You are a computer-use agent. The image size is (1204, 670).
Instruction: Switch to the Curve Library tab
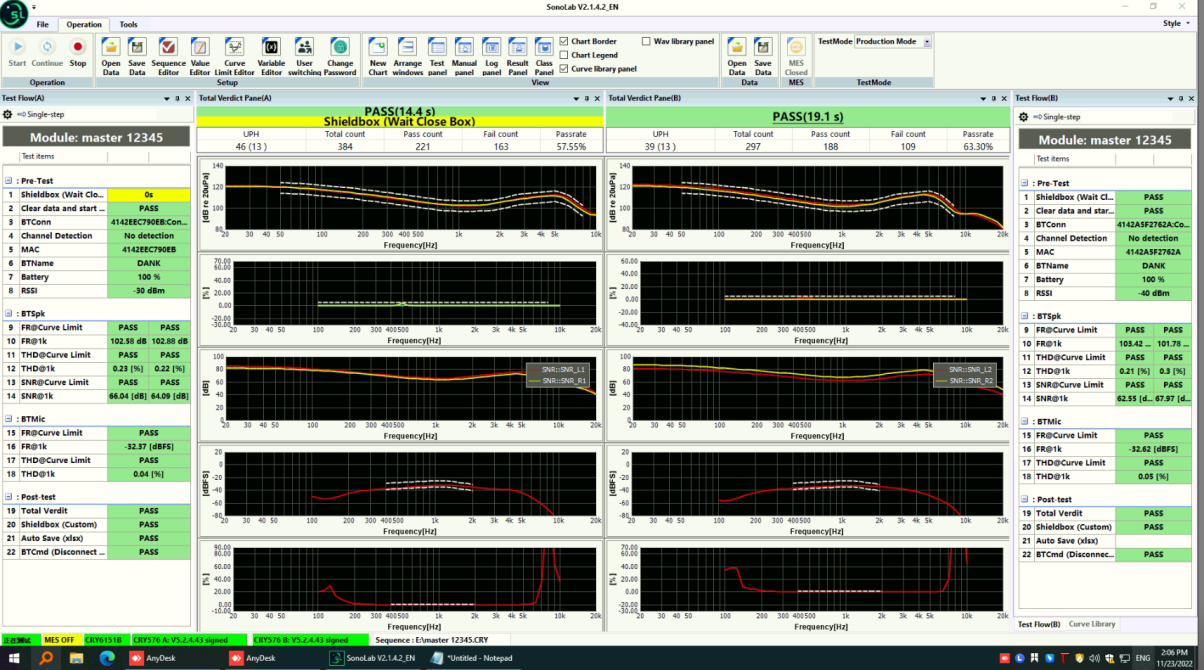[x=1092, y=624]
